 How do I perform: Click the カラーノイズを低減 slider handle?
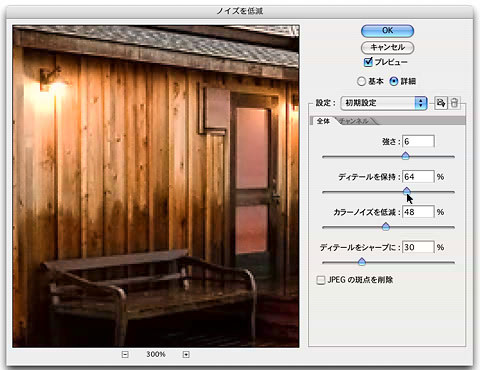(386, 227)
